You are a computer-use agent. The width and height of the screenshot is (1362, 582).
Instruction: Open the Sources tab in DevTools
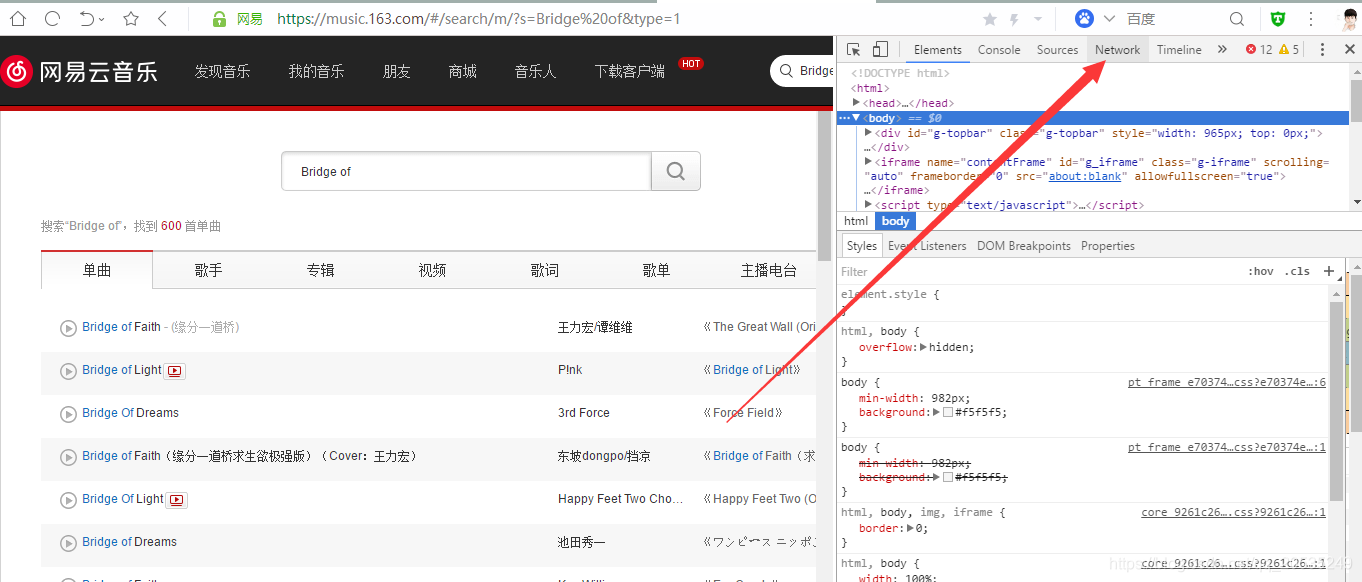(x=1057, y=50)
